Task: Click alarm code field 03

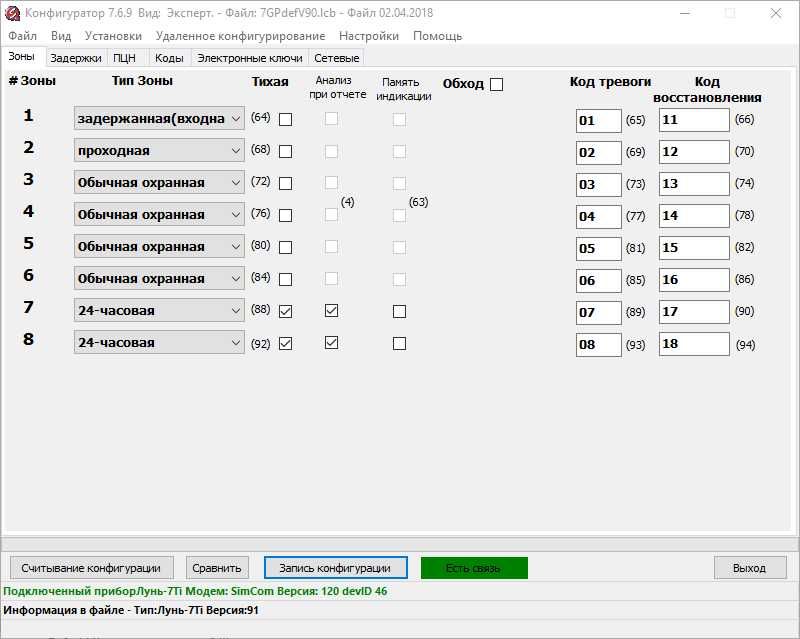Action: pyautogui.click(x=598, y=185)
